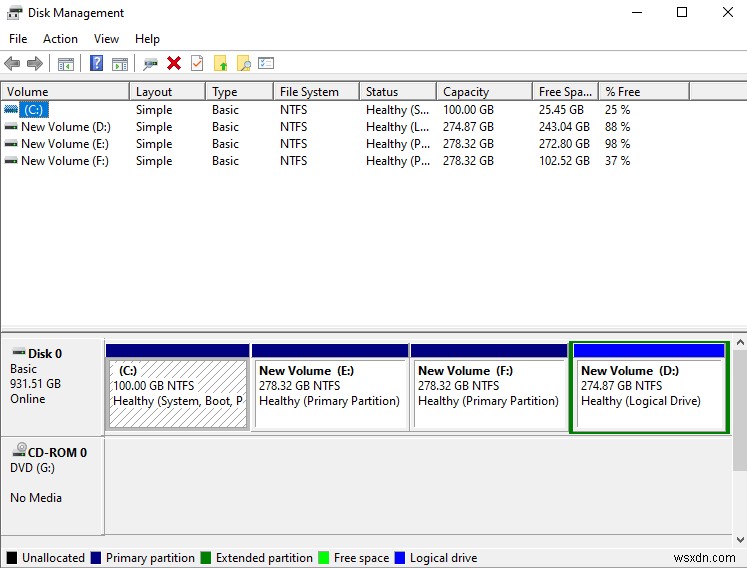Click the blue Logical drive legend swatch
Viewport: 747px width, 568px height.
[400, 558]
